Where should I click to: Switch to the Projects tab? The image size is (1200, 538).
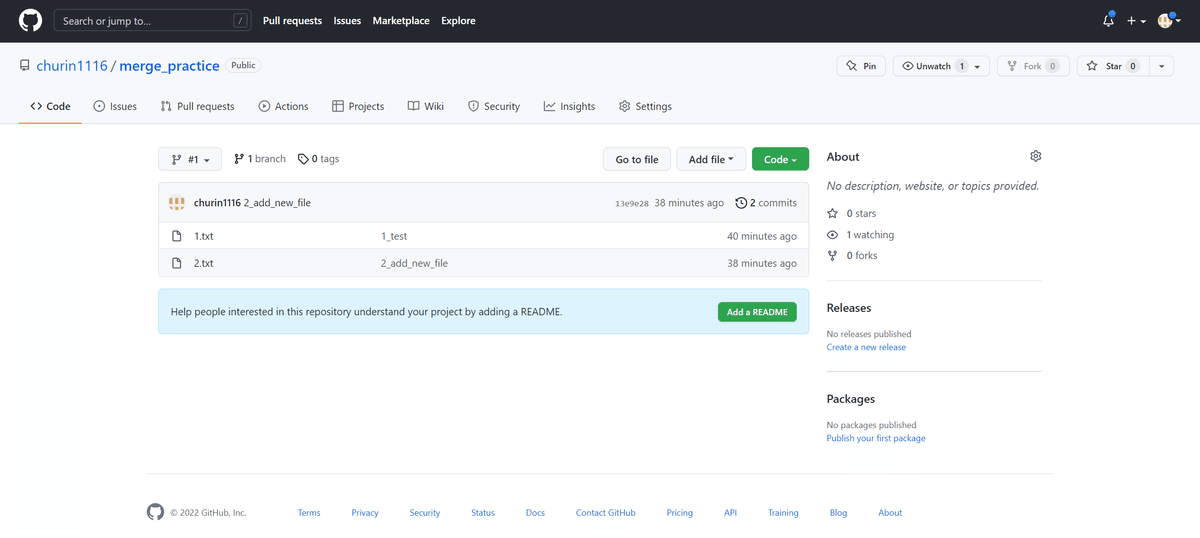click(x=358, y=106)
